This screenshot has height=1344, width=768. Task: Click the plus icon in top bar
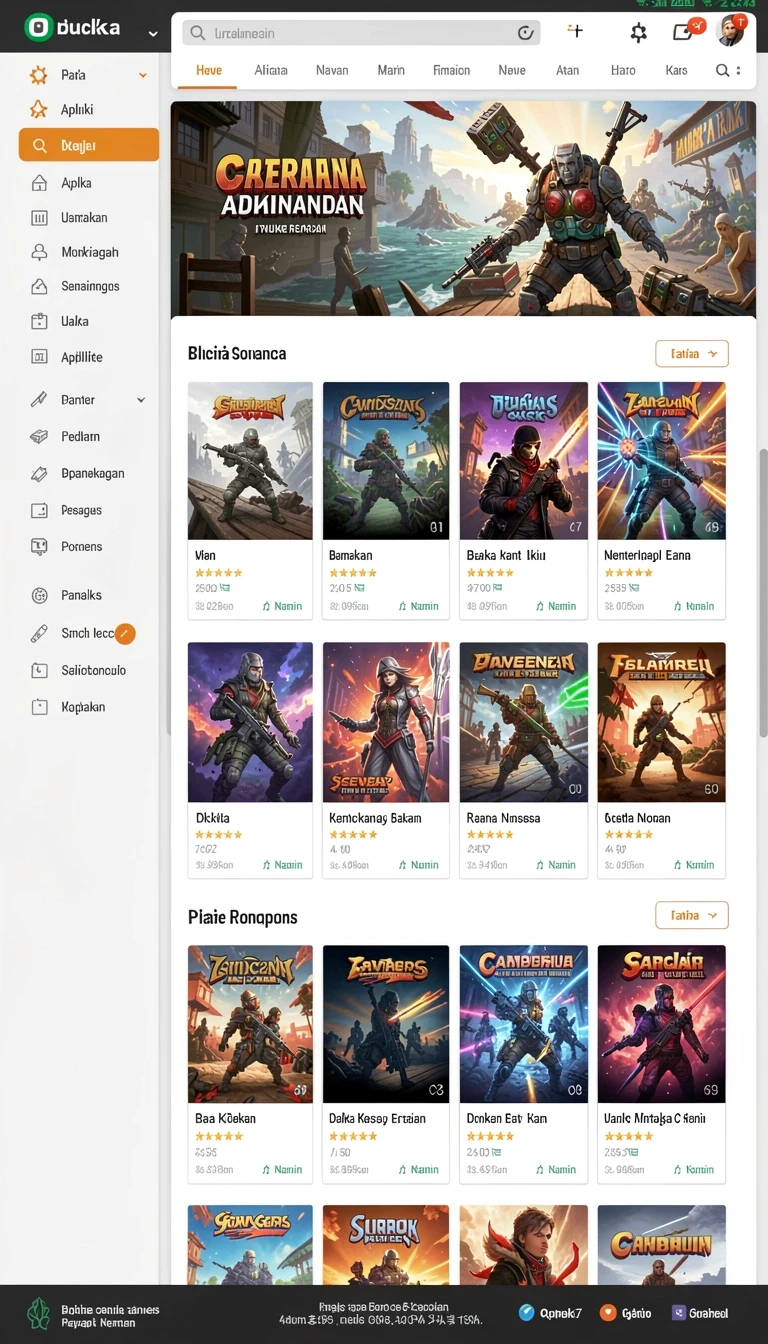(575, 31)
